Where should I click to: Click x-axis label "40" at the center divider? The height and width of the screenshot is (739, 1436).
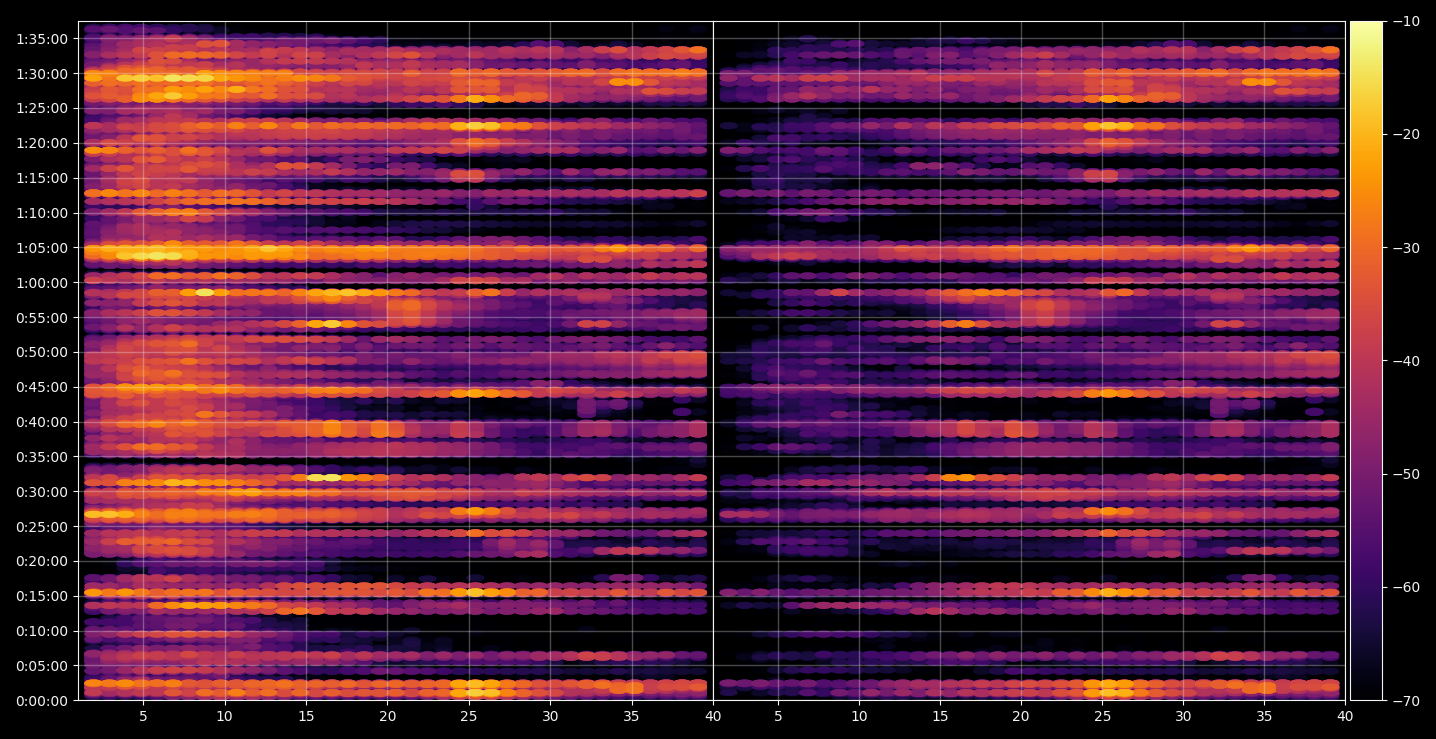point(713,717)
